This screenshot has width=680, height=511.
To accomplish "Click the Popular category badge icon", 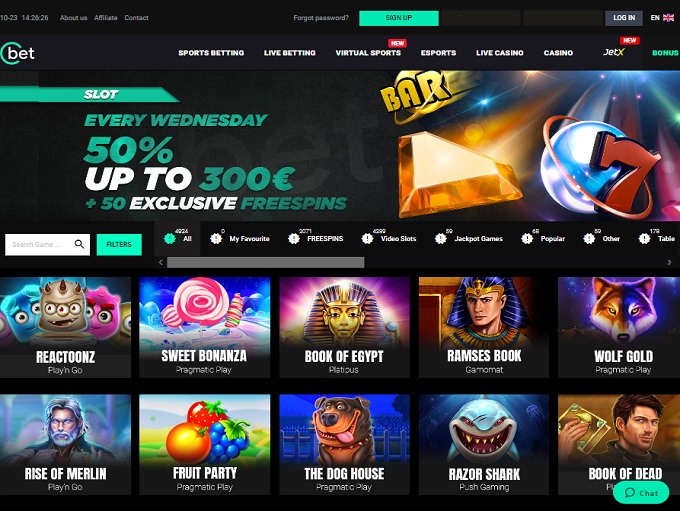I will [527, 238].
